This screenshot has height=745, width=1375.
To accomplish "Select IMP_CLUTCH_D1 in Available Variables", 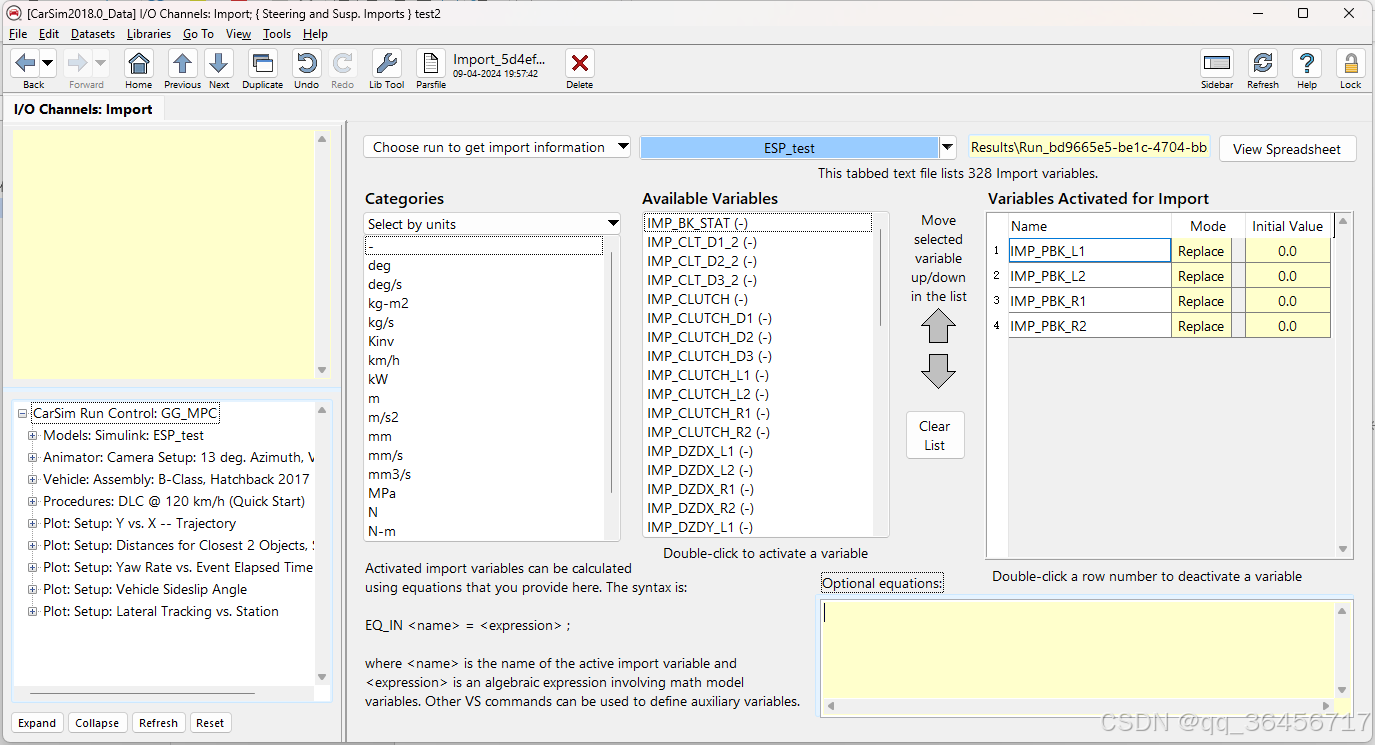I will coord(709,318).
